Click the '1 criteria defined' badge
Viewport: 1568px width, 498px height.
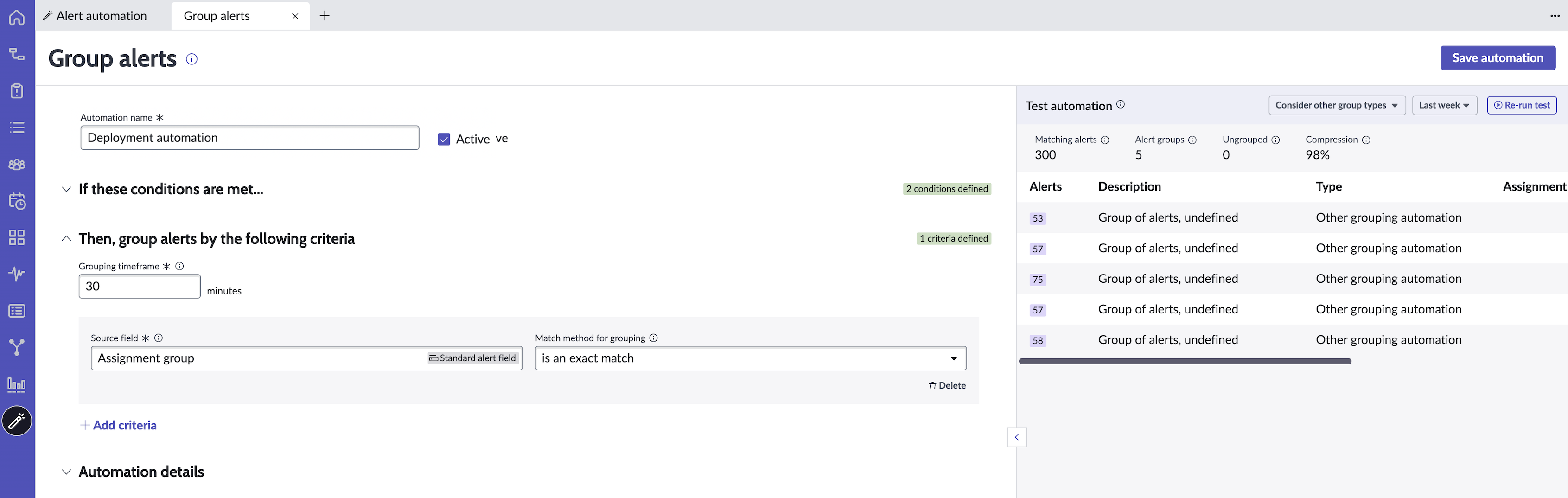point(953,239)
